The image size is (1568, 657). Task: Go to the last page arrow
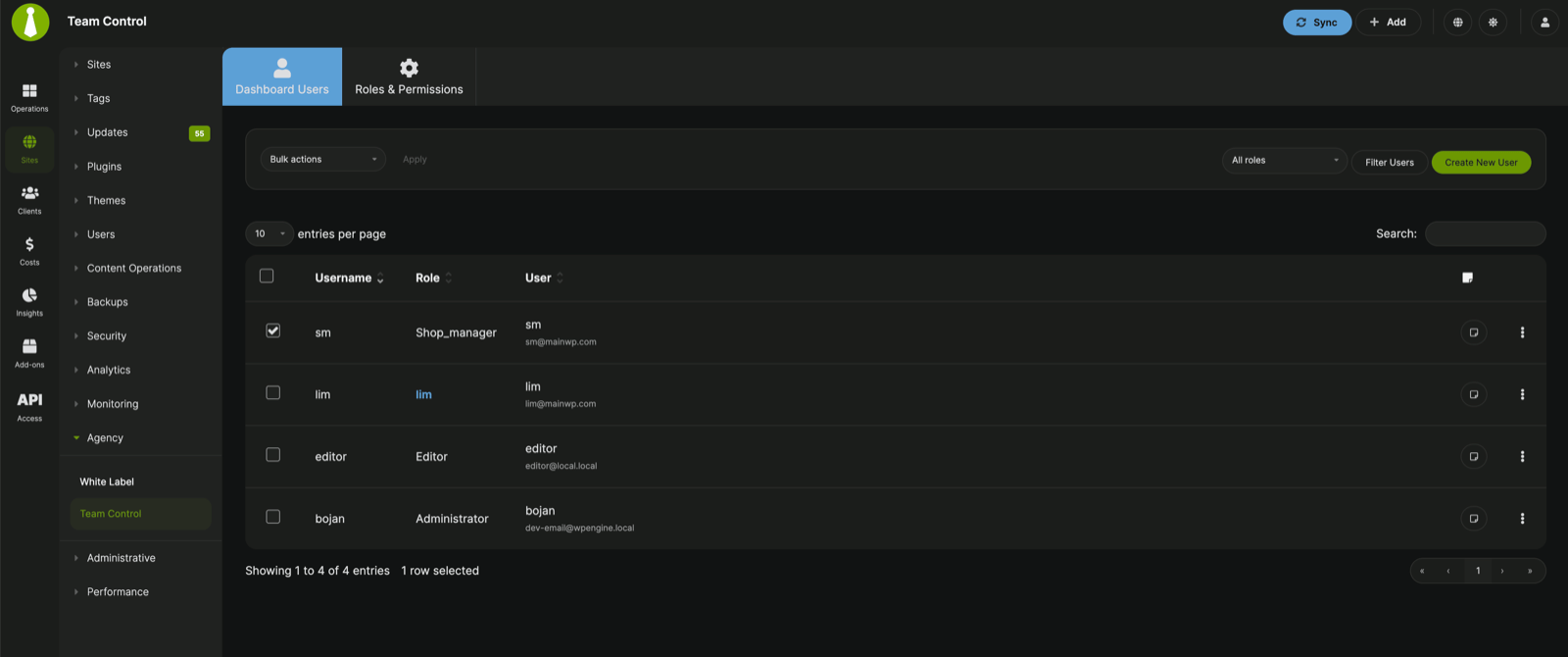[1530, 571]
